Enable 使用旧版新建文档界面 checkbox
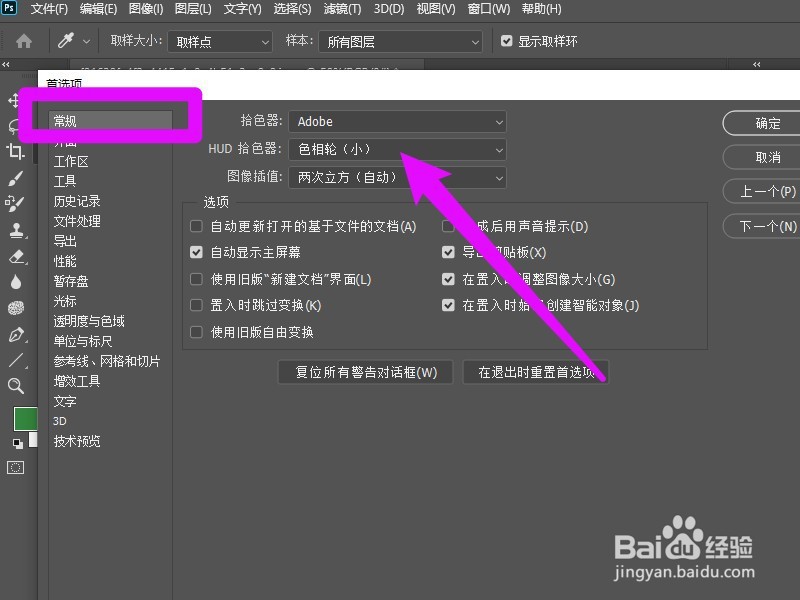This screenshot has width=800, height=600. [196, 279]
